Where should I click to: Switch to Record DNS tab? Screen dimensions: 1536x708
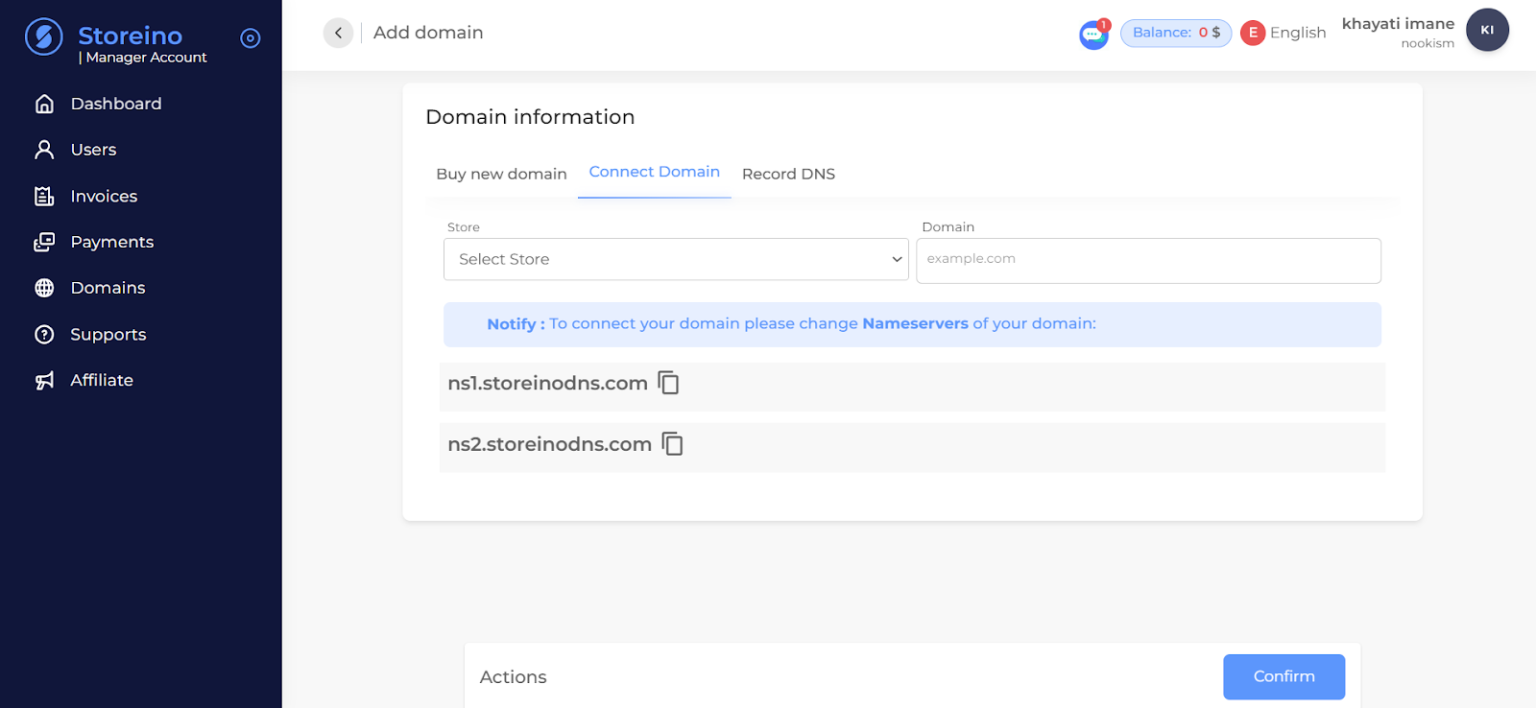point(788,174)
